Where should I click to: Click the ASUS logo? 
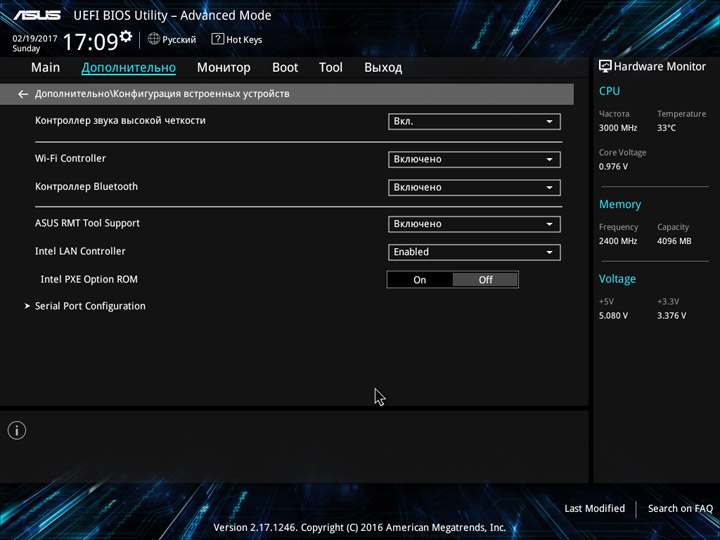point(37,15)
